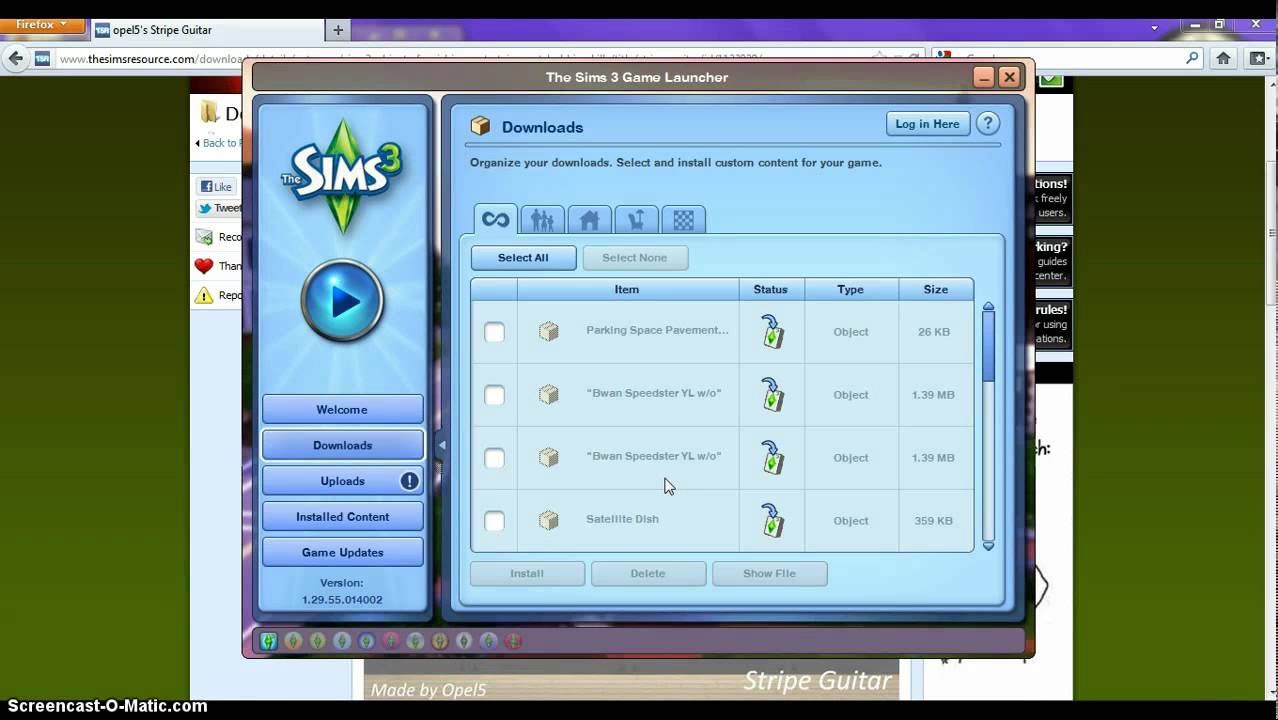This screenshot has width=1278, height=720.
Task: Click the Facebook Like button on webpage
Action: [x=216, y=186]
